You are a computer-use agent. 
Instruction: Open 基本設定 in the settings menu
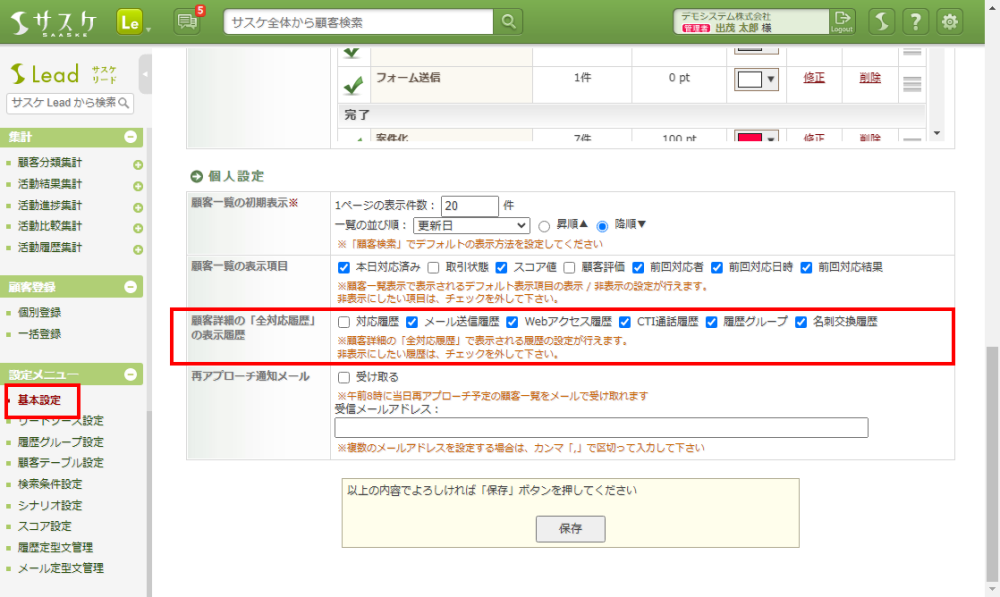pyautogui.click(x=39, y=400)
